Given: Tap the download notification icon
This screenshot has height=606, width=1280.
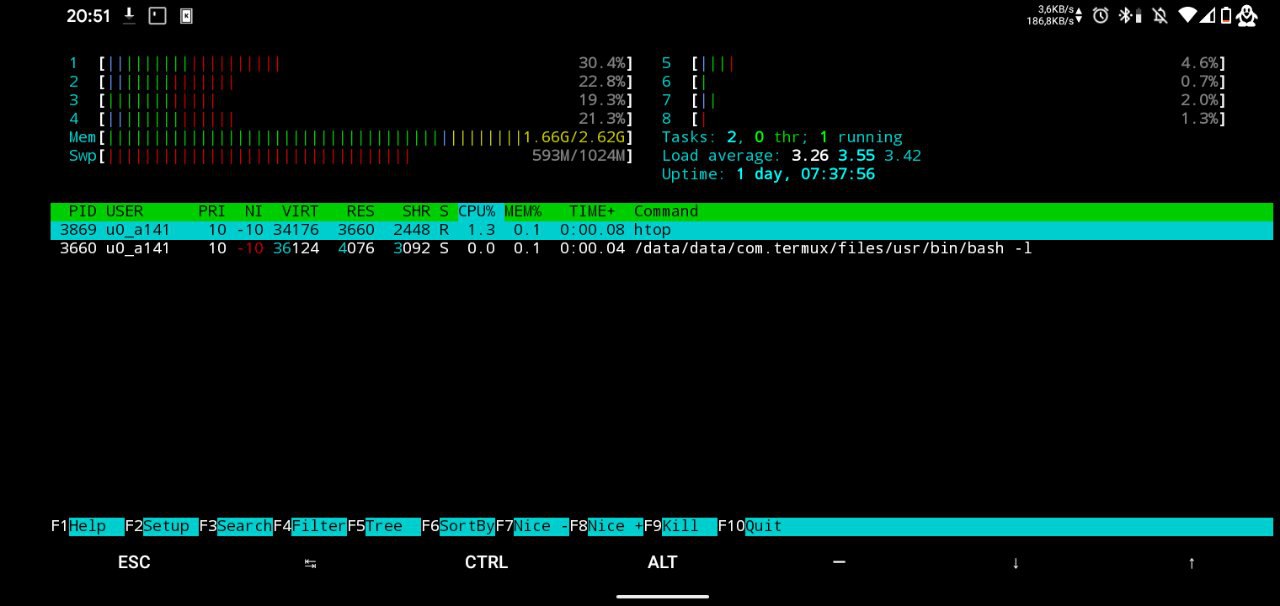Looking at the screenshot, I should point(129,16).
